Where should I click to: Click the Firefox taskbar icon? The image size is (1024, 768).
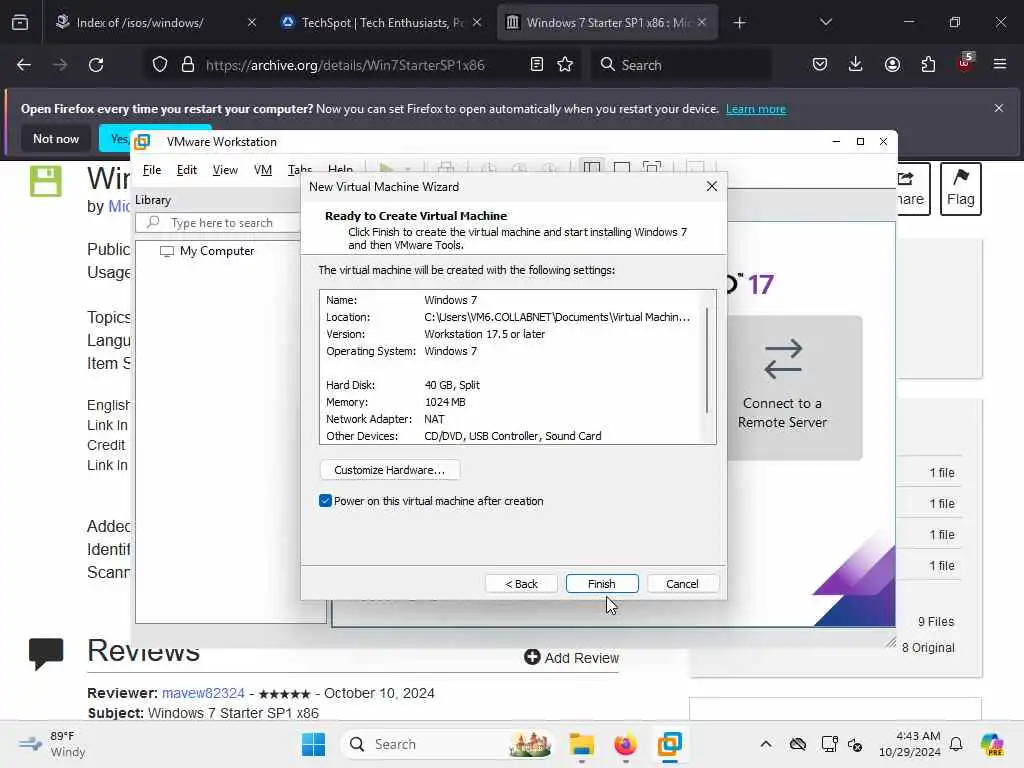pos(626,744)
